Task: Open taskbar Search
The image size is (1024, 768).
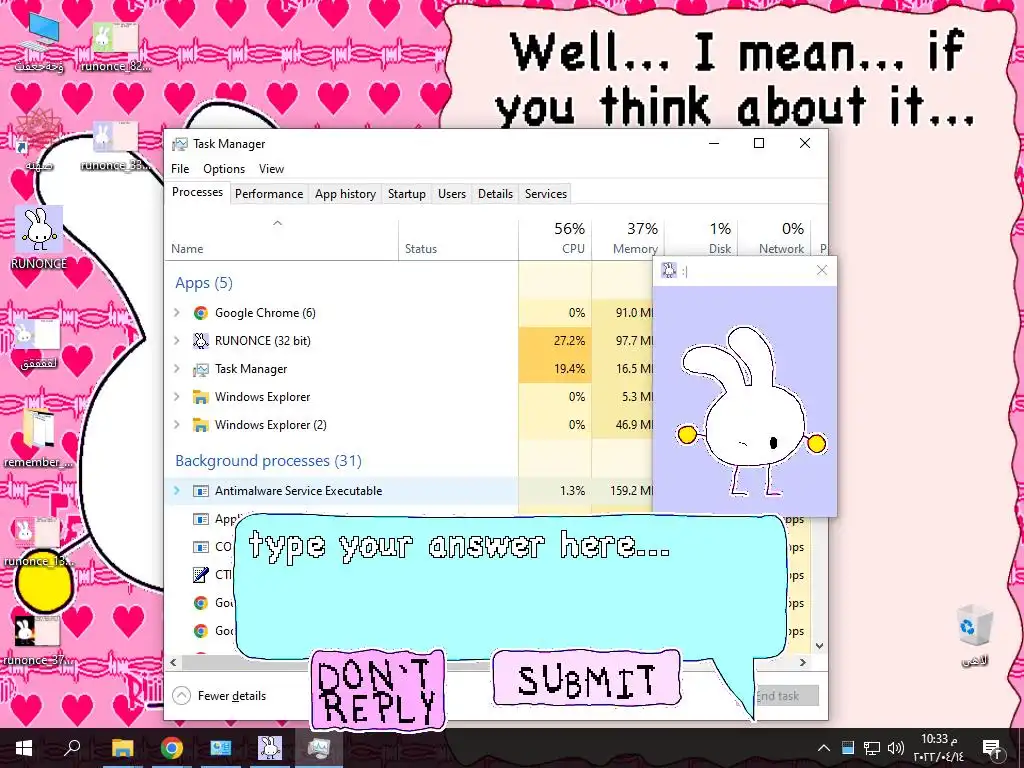Action: (72, 748)
